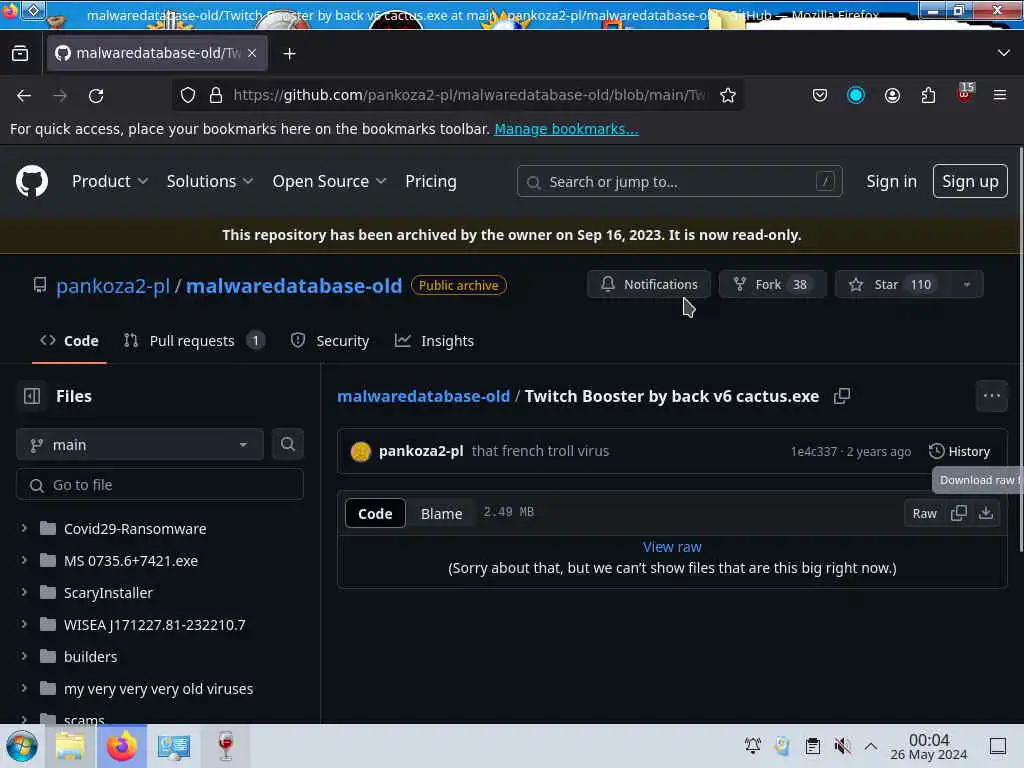Expand the WISEA J171227.81-232210.7 folder

(x=24, y=624)
